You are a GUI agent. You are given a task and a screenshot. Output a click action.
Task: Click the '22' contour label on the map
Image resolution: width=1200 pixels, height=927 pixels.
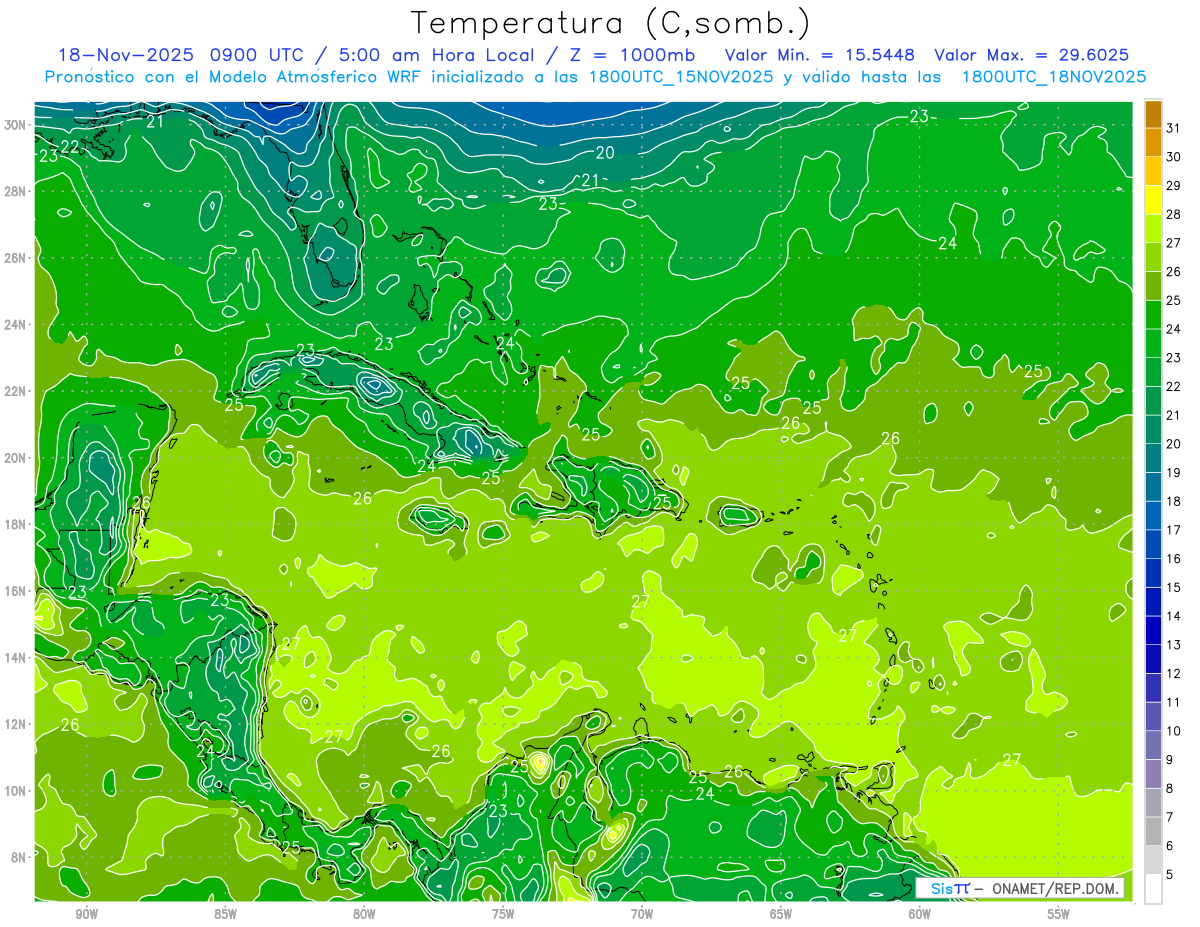click(x=70, y=146)
